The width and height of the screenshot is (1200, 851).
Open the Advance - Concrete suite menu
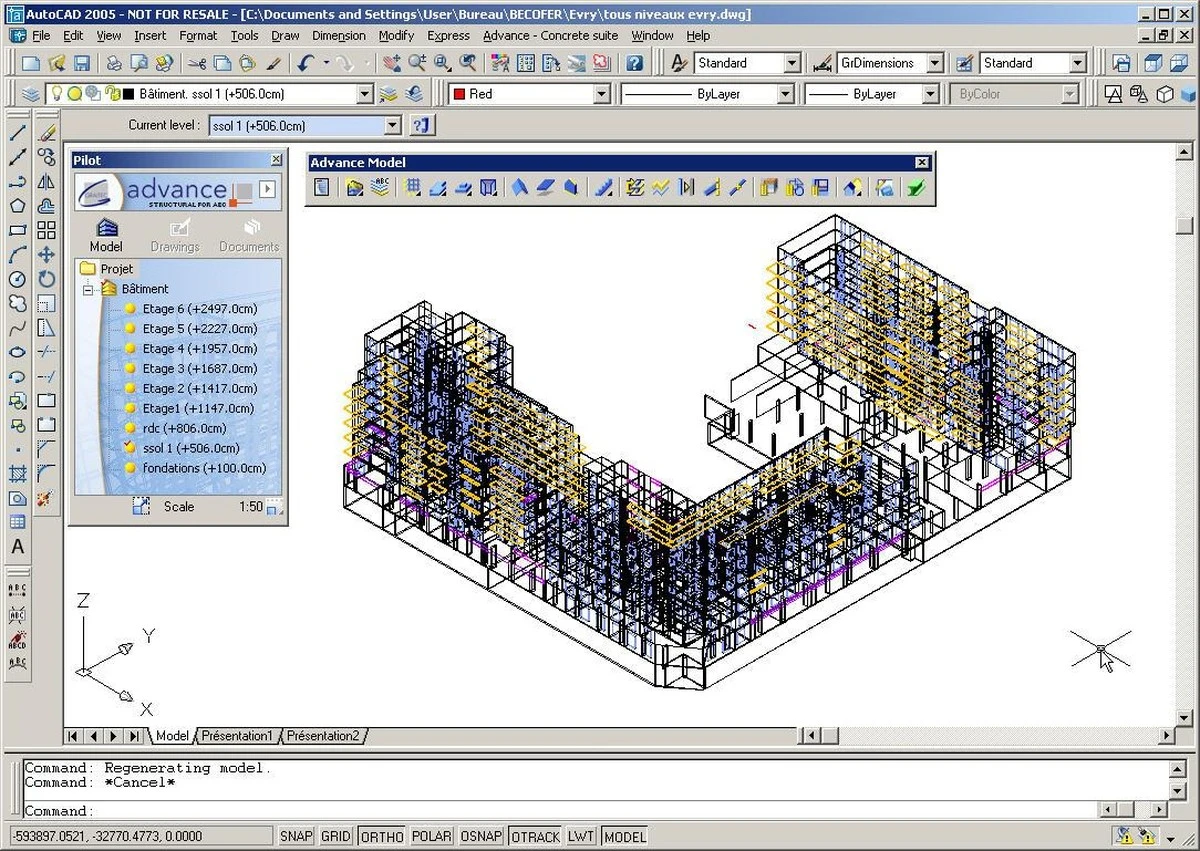click(x=551, y=35)
